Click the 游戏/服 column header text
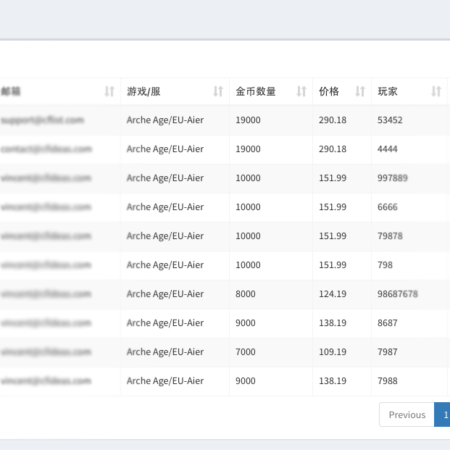Screen dimensions: 450x450 point(144,91)
